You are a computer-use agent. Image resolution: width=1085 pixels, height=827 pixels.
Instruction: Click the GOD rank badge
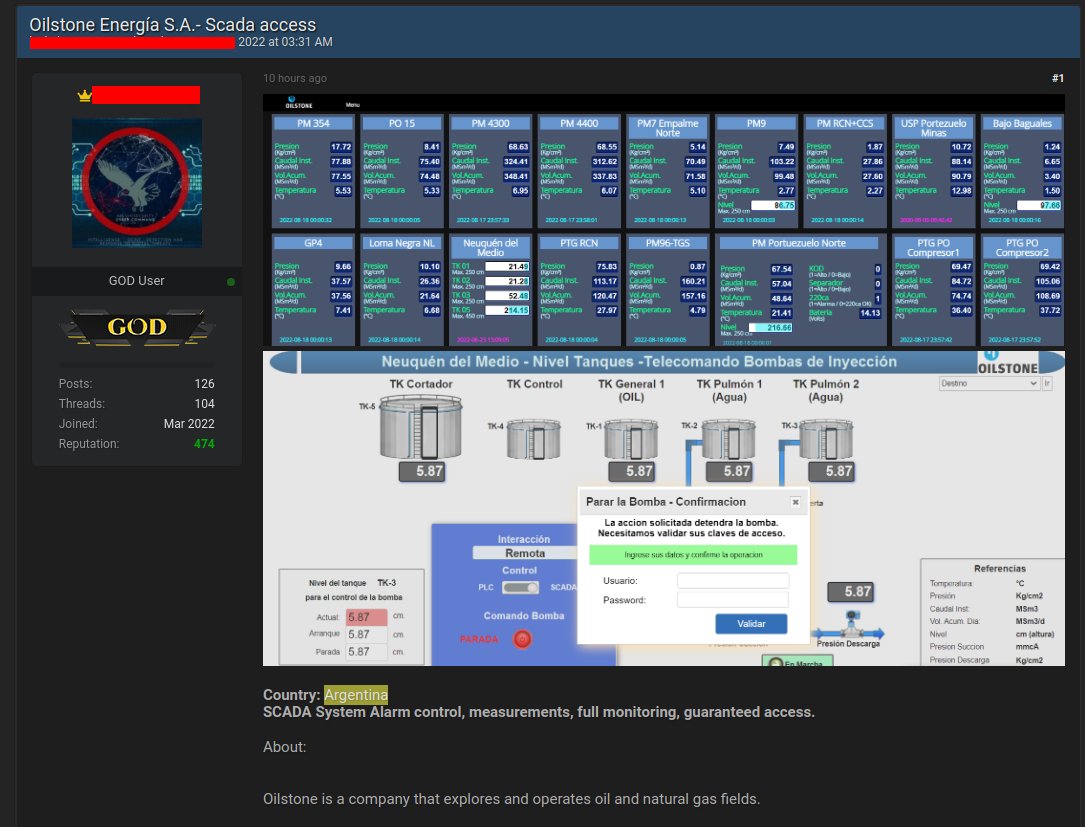137,327
